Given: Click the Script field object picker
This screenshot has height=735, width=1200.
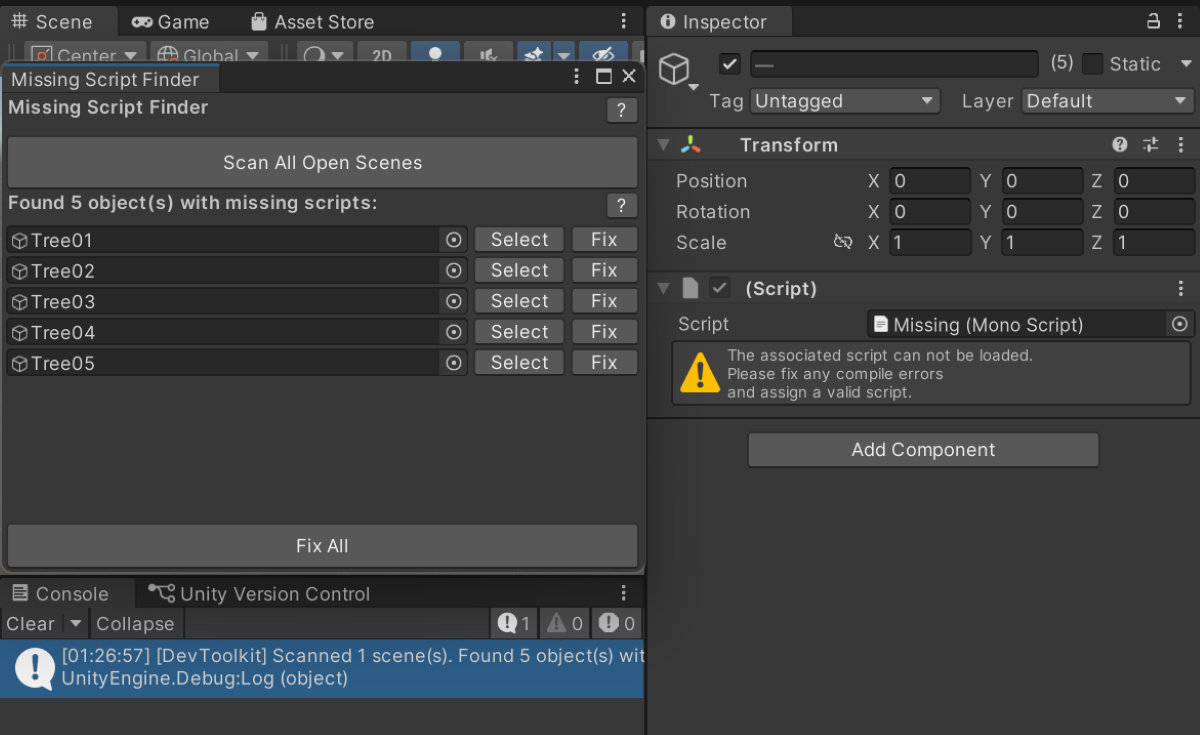Looking at the screenshot, I should [1180, 324].
